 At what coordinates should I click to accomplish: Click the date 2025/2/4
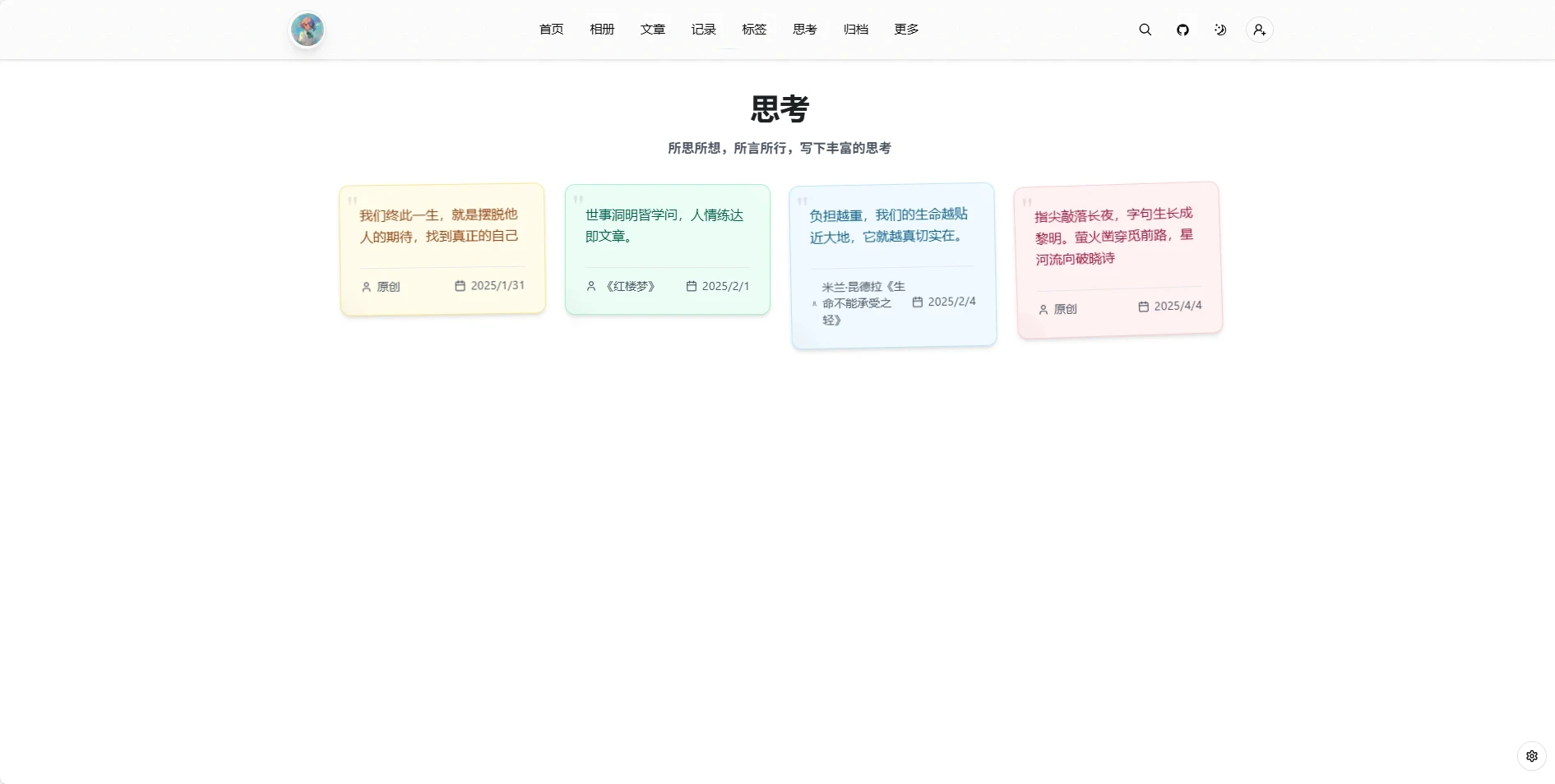click(952, 302)
